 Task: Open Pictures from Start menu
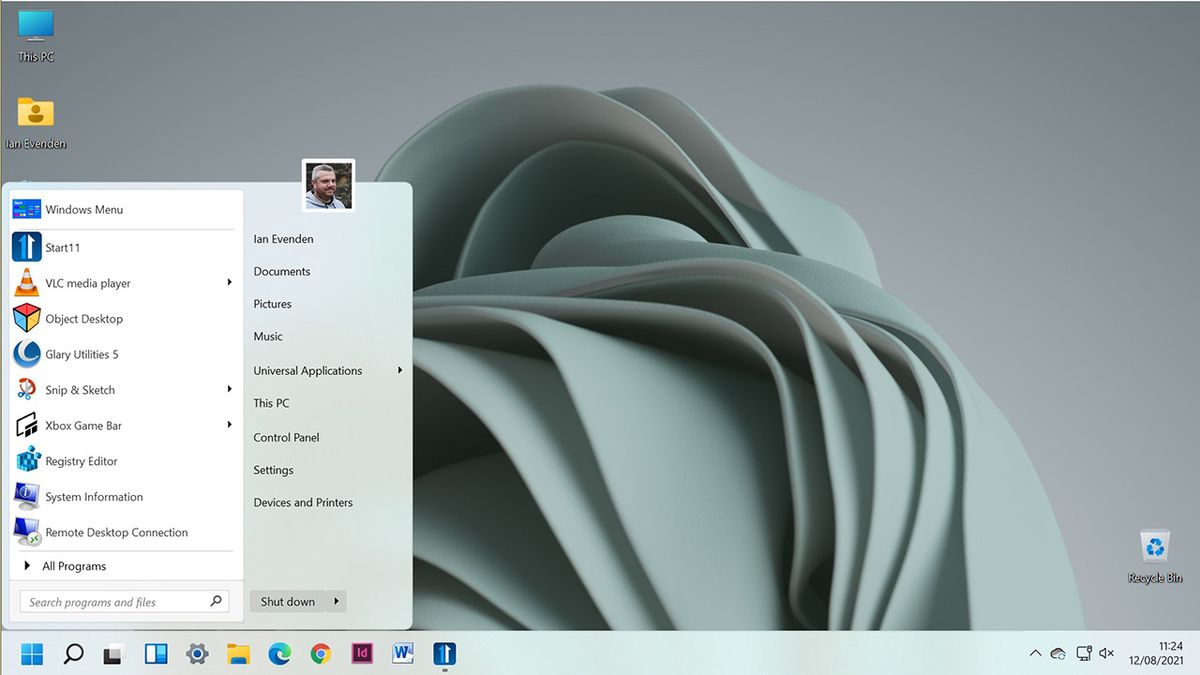click(273, 304)
